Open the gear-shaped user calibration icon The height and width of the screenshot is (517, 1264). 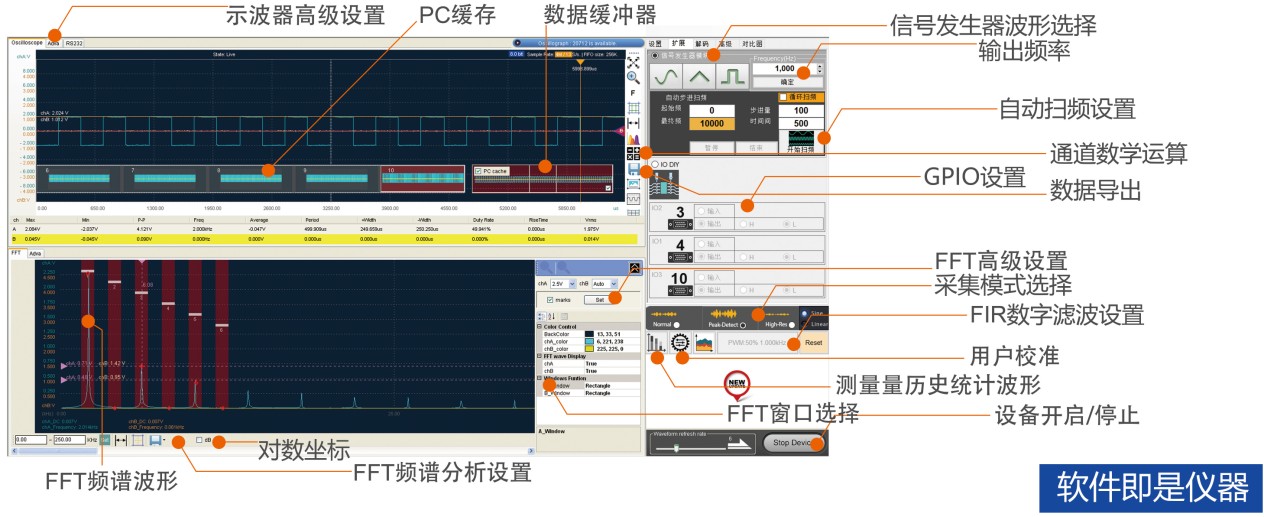click(680, 342)
